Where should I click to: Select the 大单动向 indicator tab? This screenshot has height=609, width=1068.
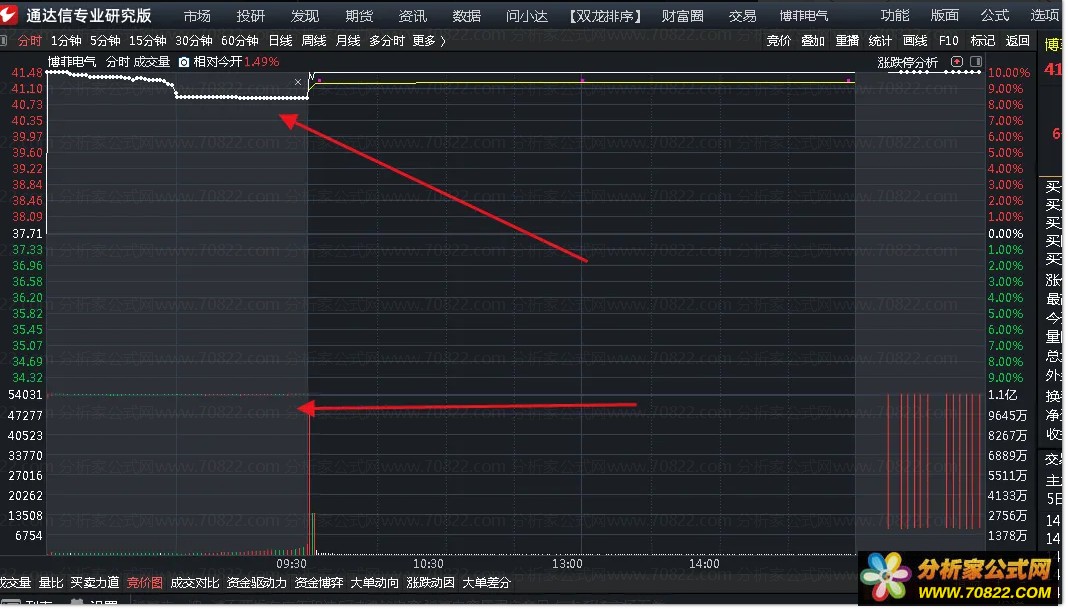coord(375,583)
